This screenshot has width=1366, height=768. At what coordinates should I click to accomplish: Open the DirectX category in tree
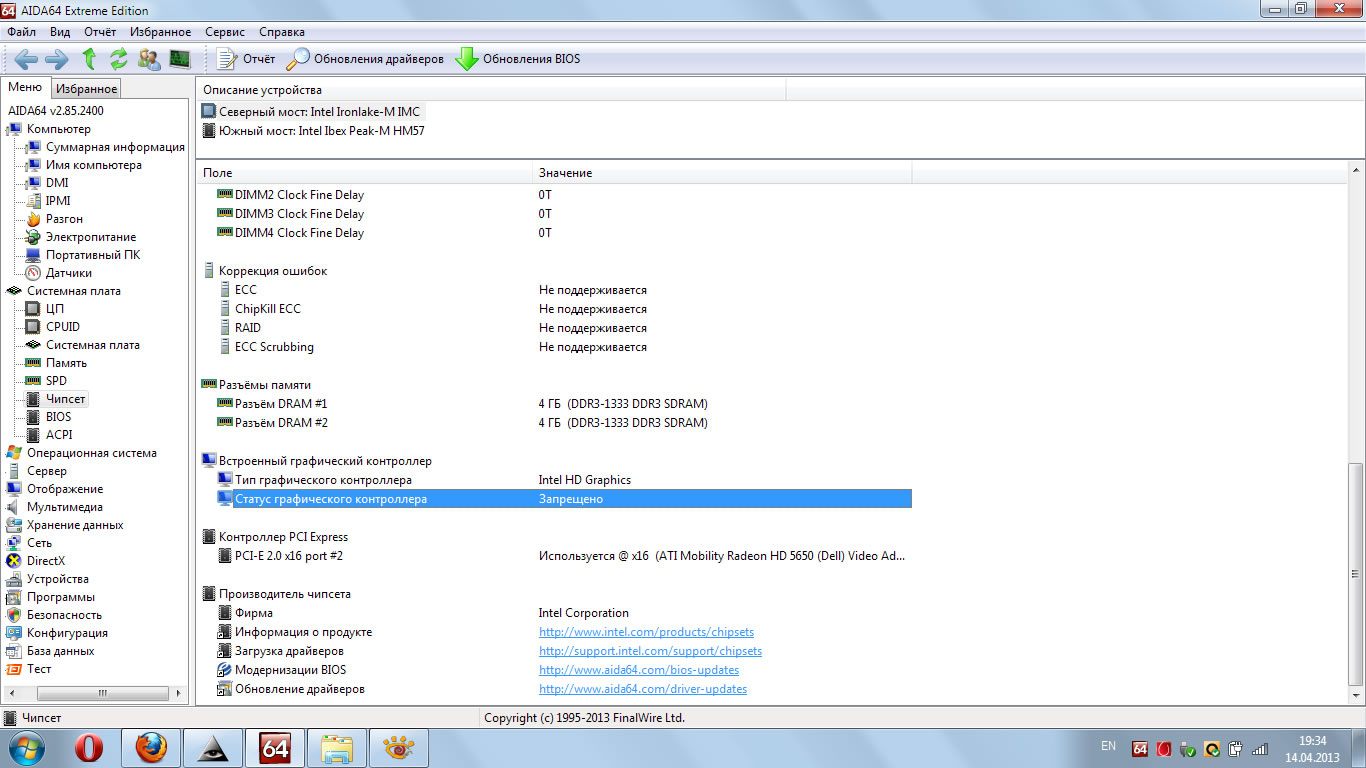(x=45, y=561)
